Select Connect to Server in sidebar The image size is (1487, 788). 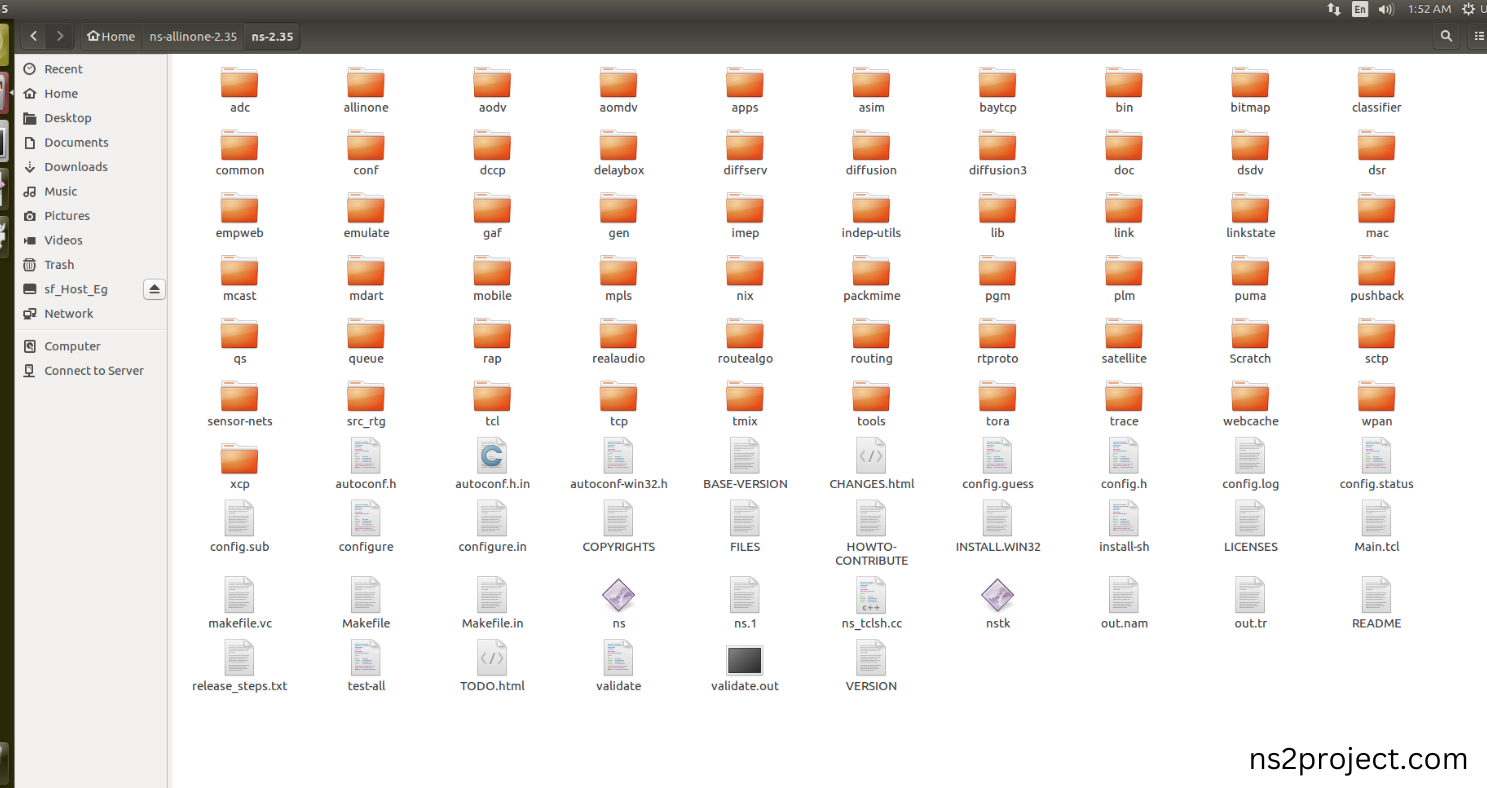(93, 370)
